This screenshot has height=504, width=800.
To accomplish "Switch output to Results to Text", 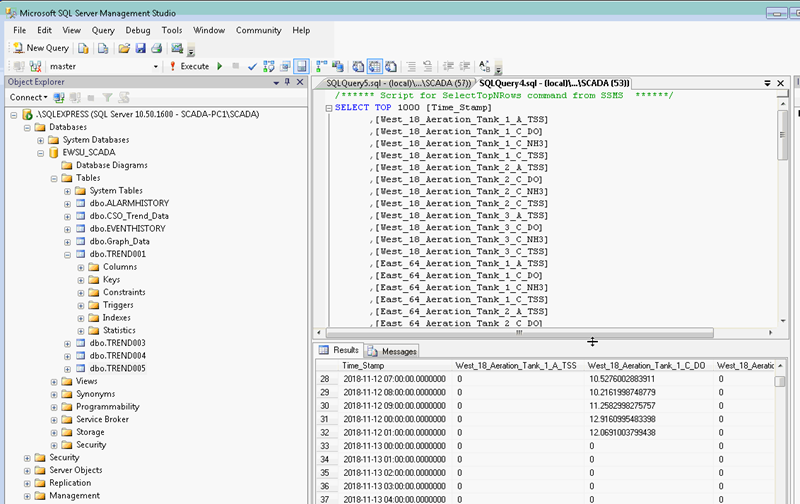I will pos(358,66).
